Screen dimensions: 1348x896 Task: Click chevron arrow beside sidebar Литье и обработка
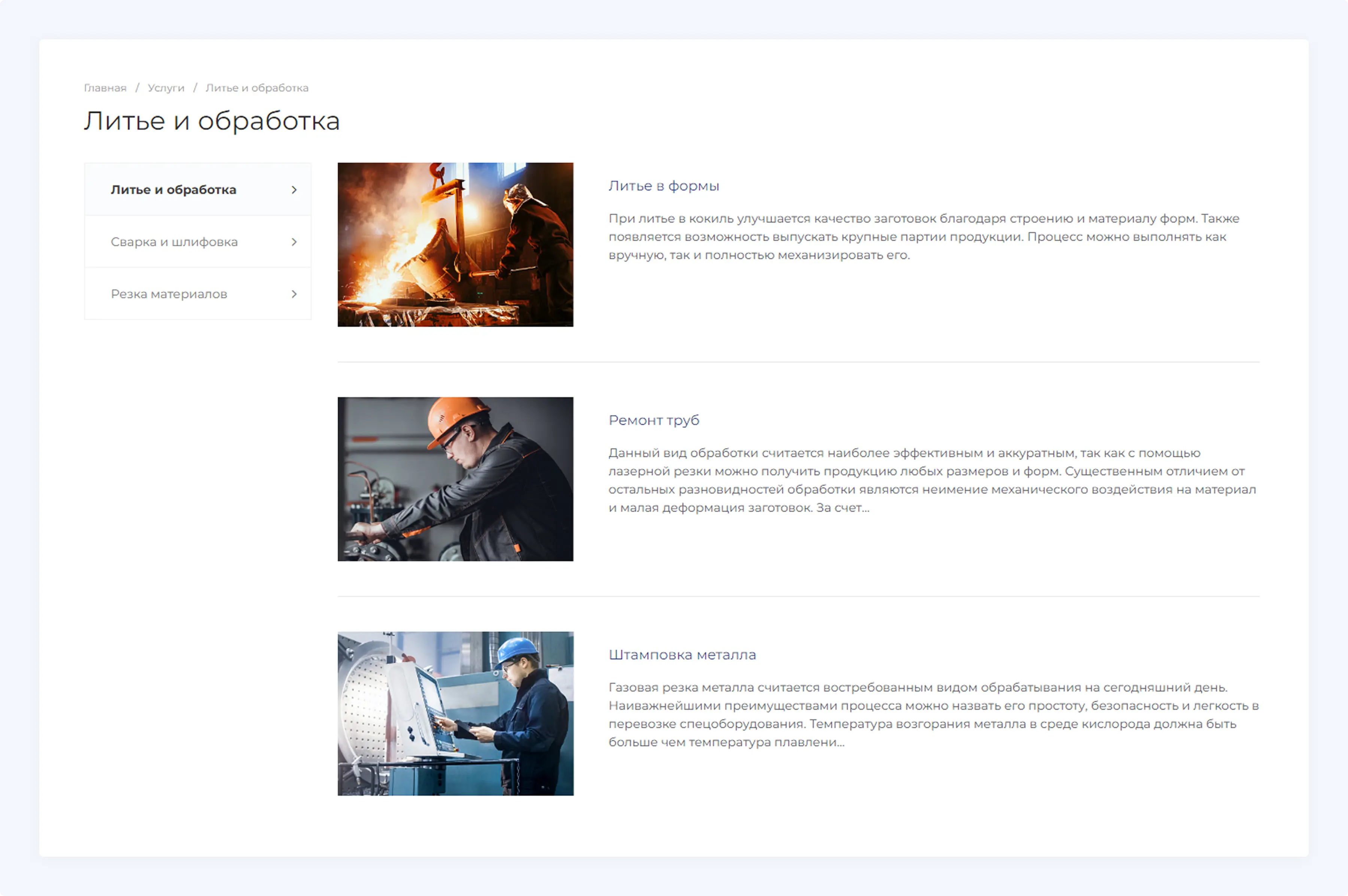tap(294, 190)
